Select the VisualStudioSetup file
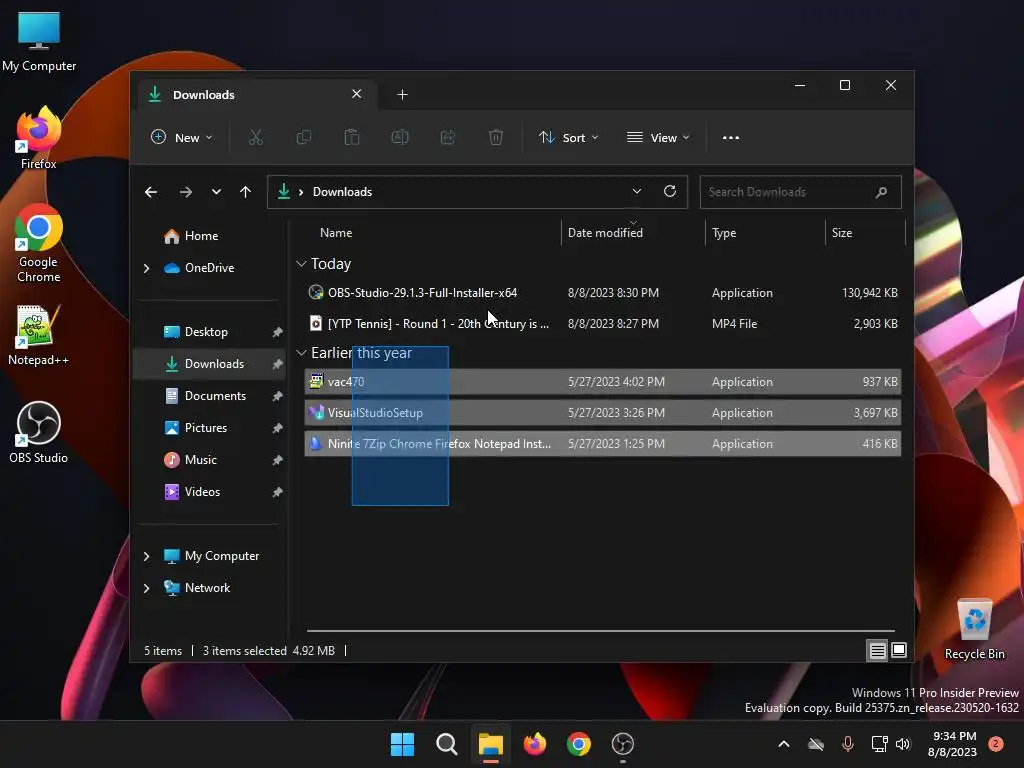The image size is (1024, 768). 603,413
